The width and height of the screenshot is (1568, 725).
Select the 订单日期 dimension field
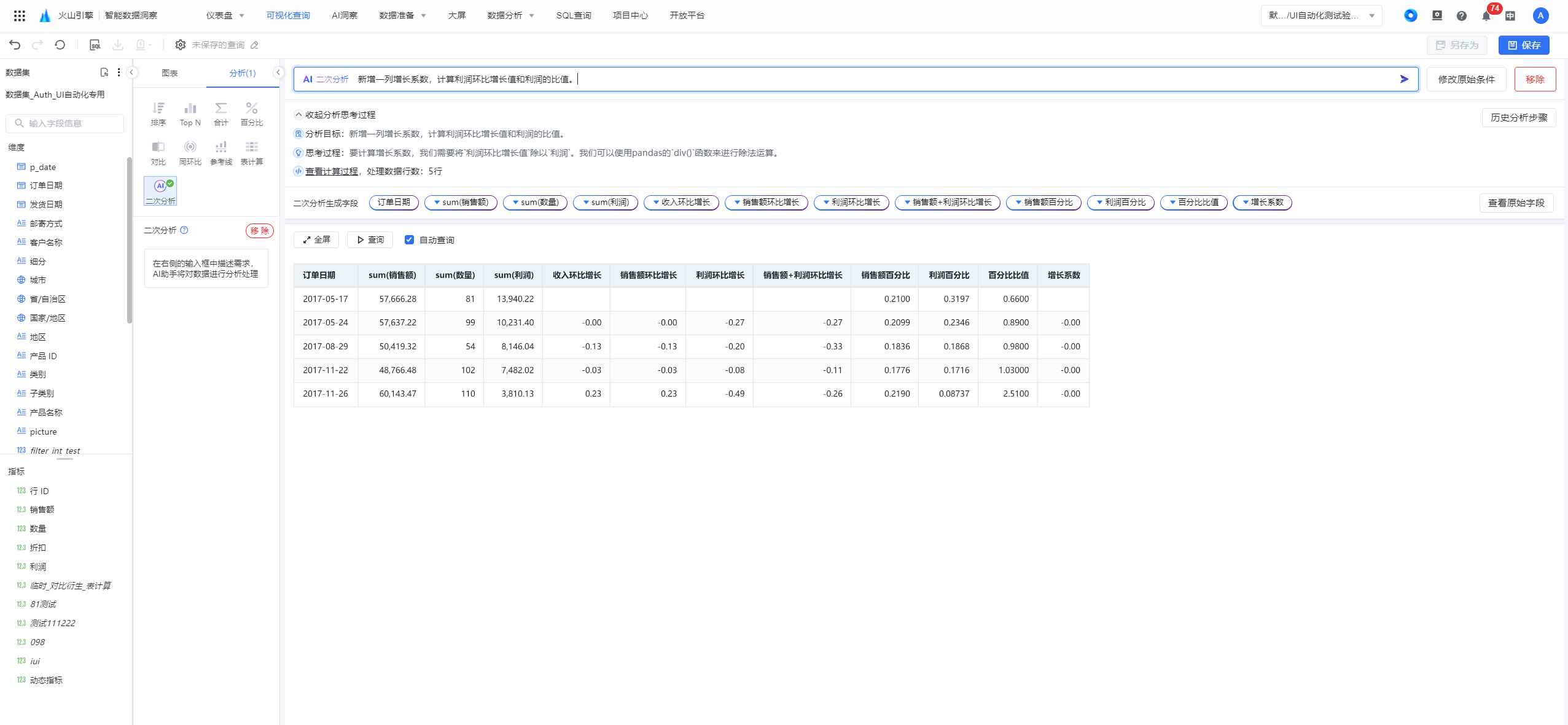(x=46, y=185)
